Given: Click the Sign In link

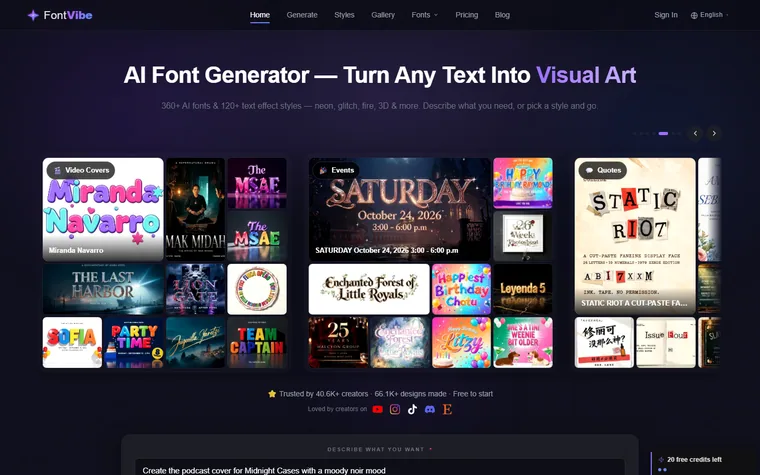Looking at the screenshot, I should tap(666, 15).
